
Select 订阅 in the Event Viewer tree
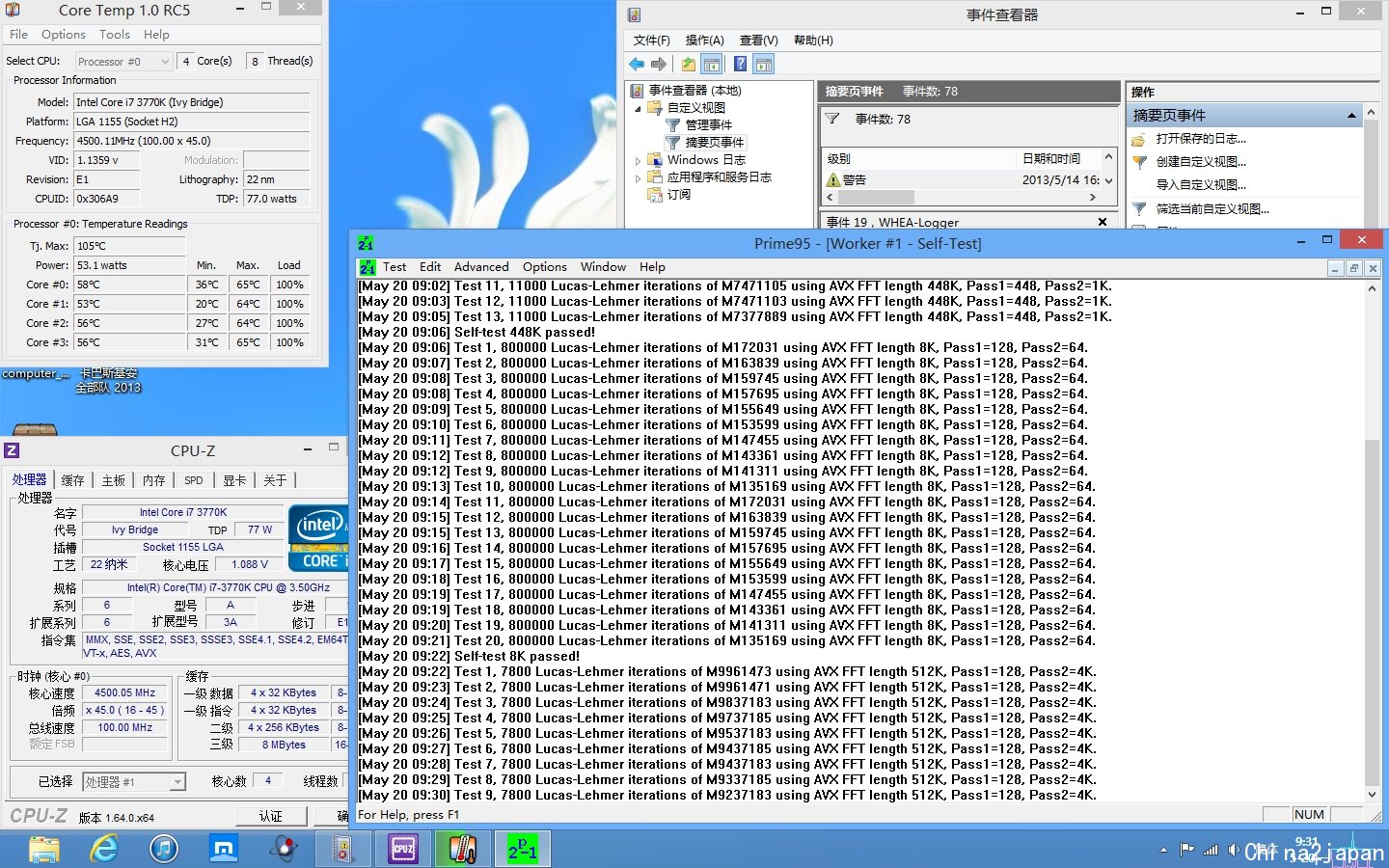tap(678, 195)
